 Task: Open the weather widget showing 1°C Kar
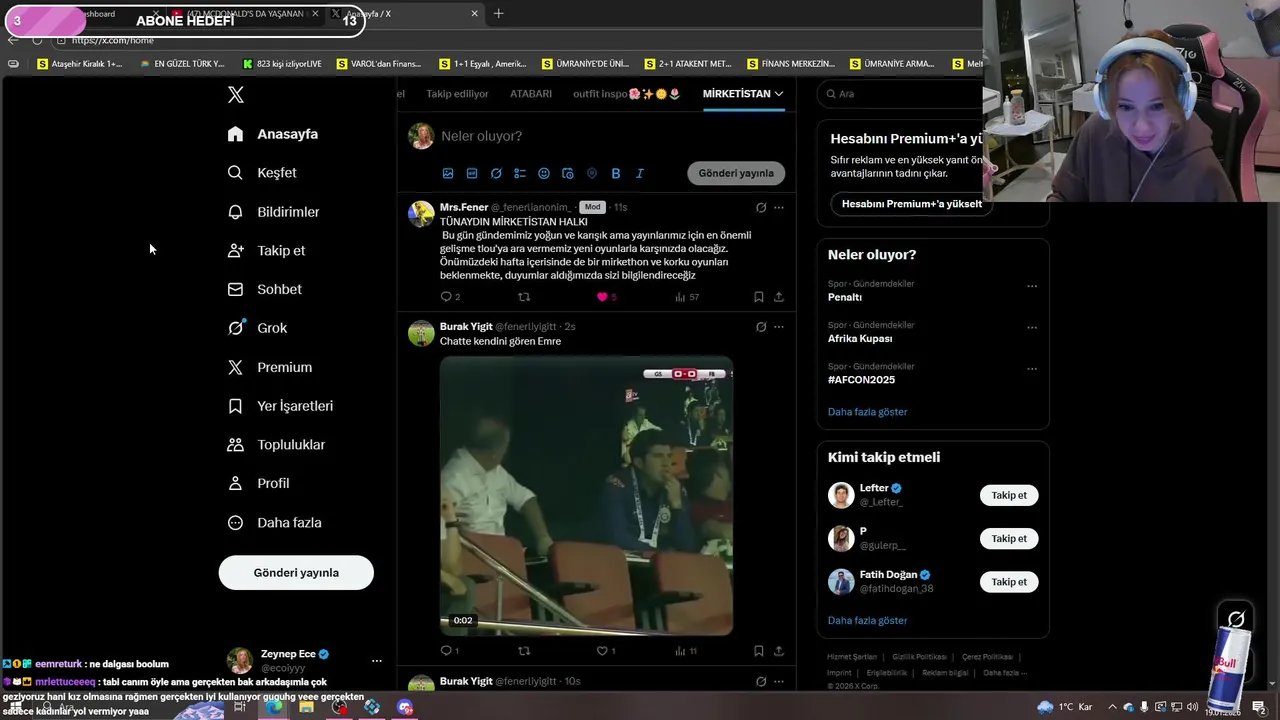1067,707
